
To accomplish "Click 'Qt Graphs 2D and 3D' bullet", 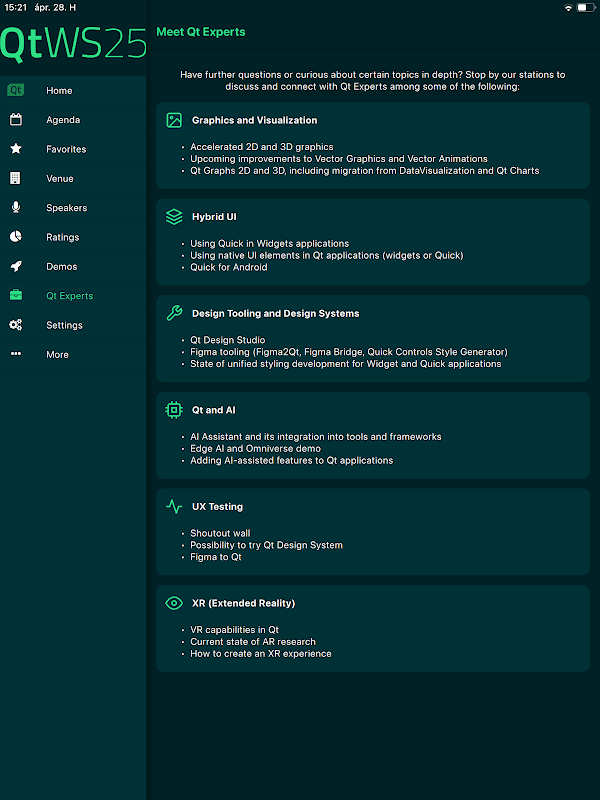I will 365,170.
